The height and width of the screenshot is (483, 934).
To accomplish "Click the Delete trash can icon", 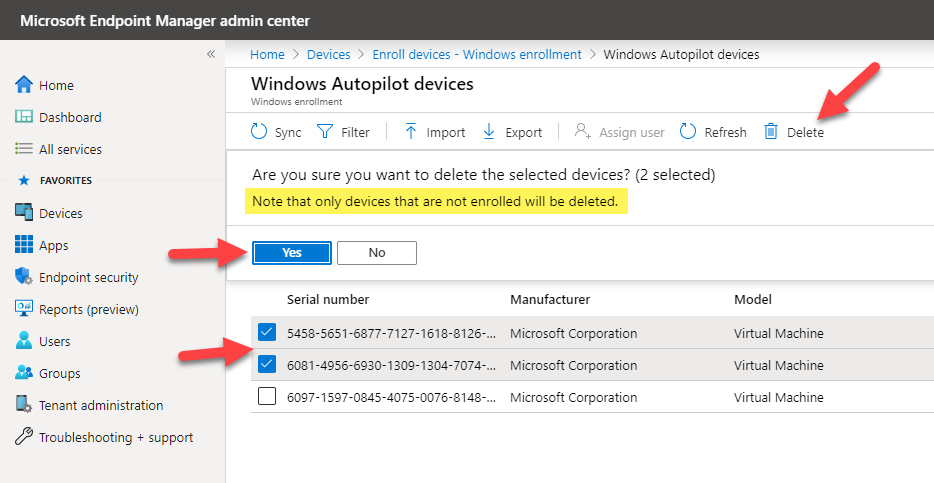I will pyautogui.click(x=771, y=132).
